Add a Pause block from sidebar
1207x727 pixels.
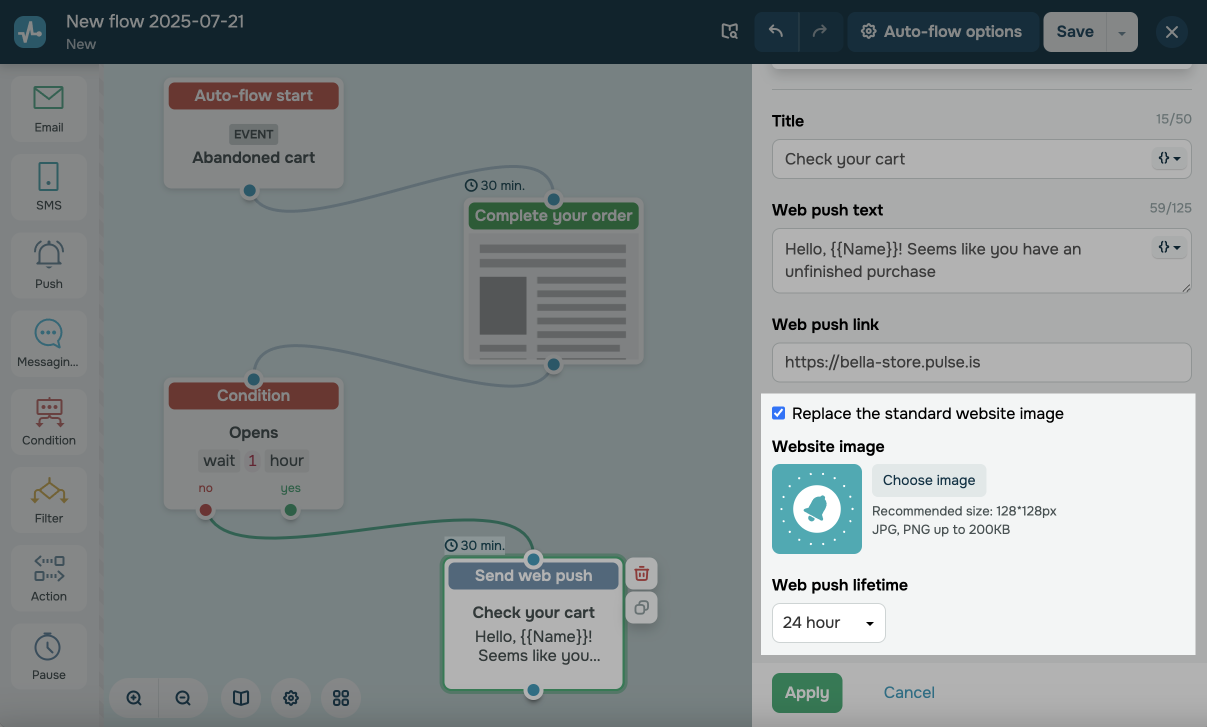(48, 655)
